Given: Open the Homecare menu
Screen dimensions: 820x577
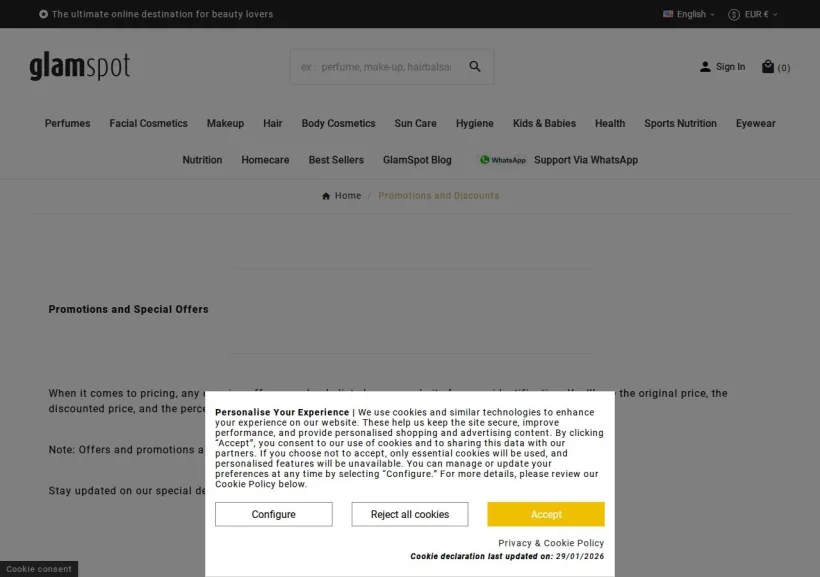Looking at the screenshot, I should pyautogui.click(x=265, y=160).
